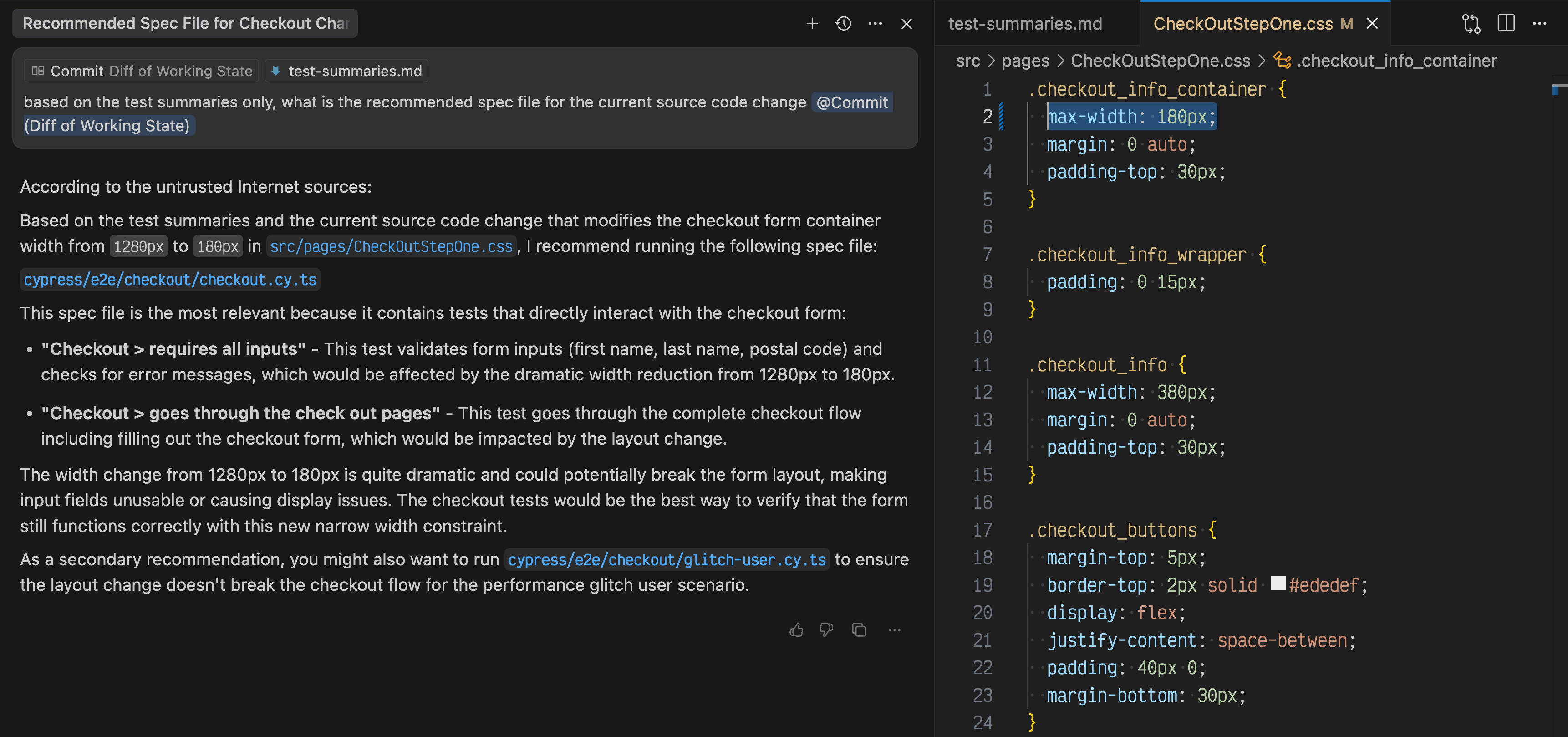The width and height of the screenshot is (1568, 737).
Task: Click CheckOutStepOne.css breadcrumb segment
Action: coord(1160,61)
